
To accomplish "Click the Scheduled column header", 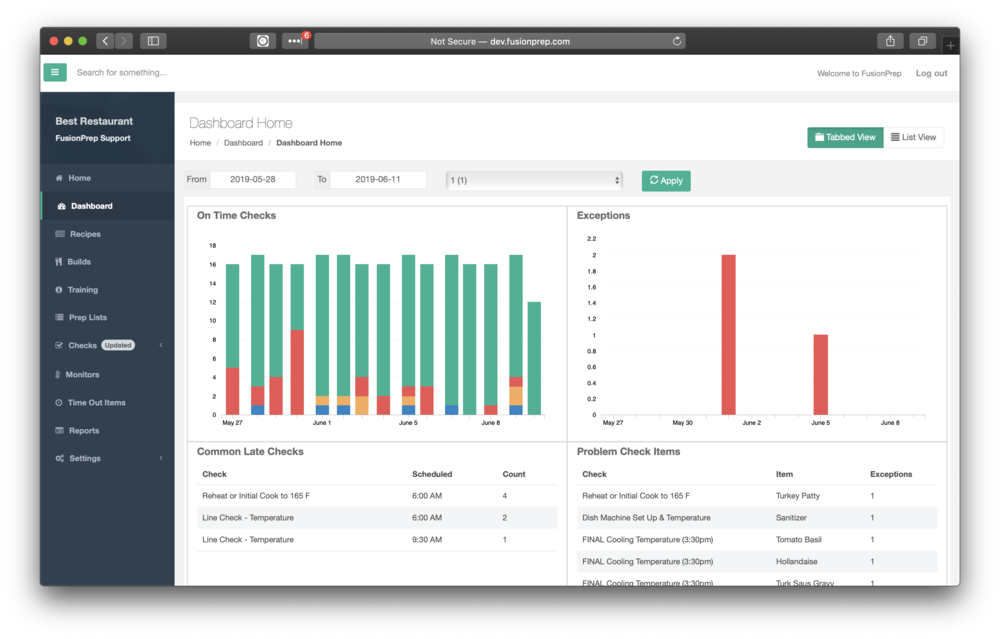I will 432,474.
